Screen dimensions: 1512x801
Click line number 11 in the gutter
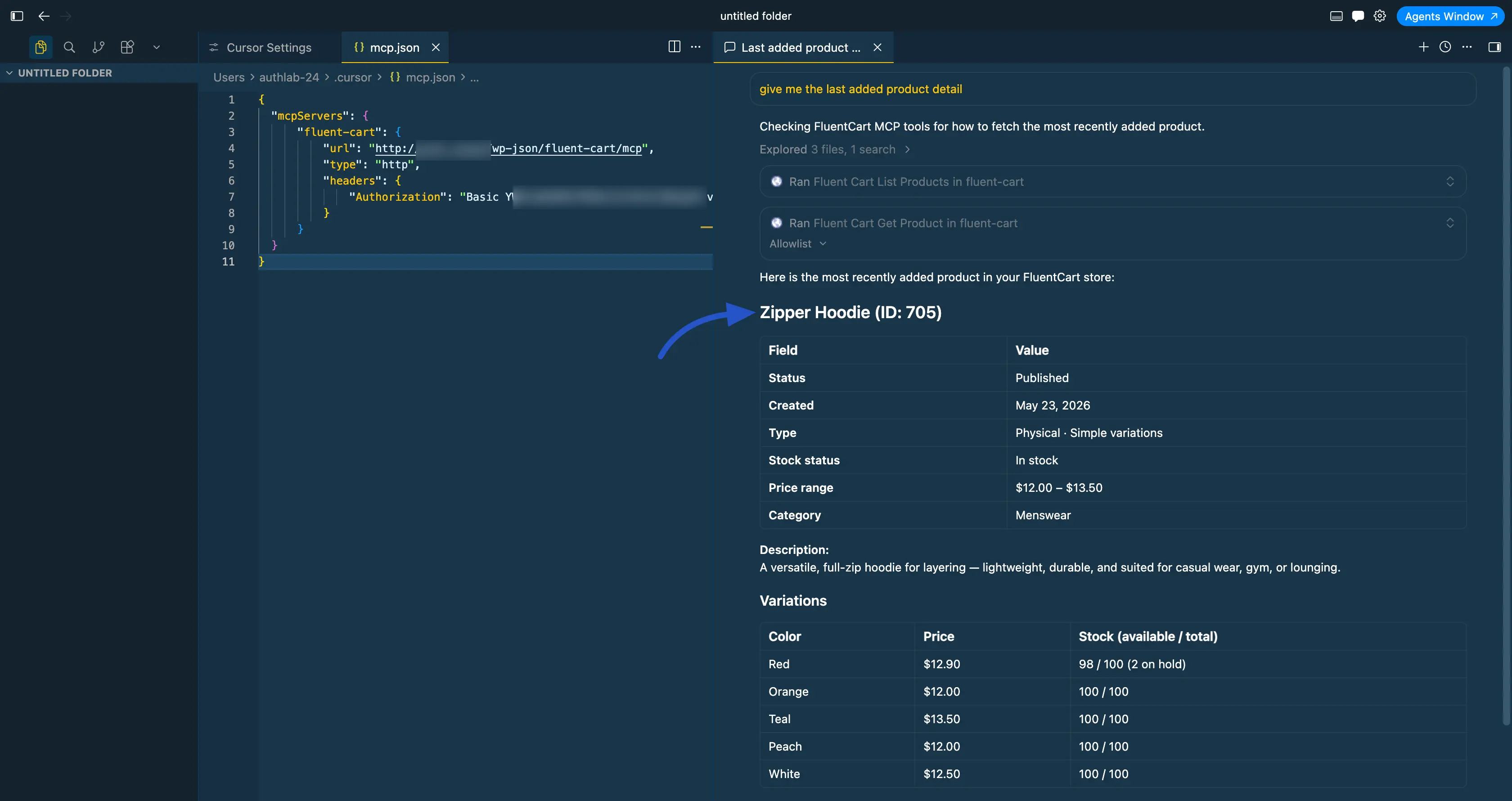[228, 262]
